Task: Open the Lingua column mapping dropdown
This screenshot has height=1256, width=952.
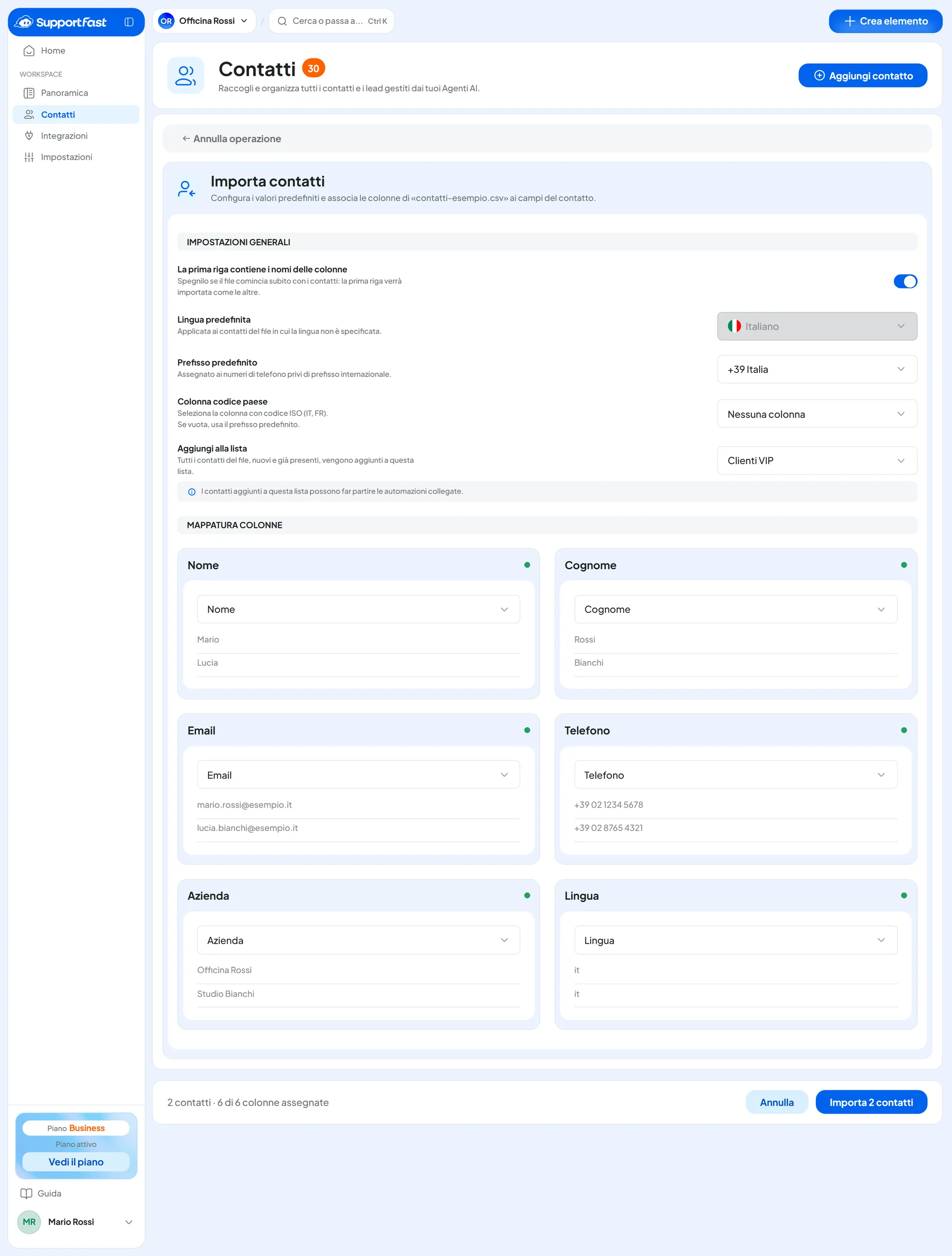Action: 735,940
